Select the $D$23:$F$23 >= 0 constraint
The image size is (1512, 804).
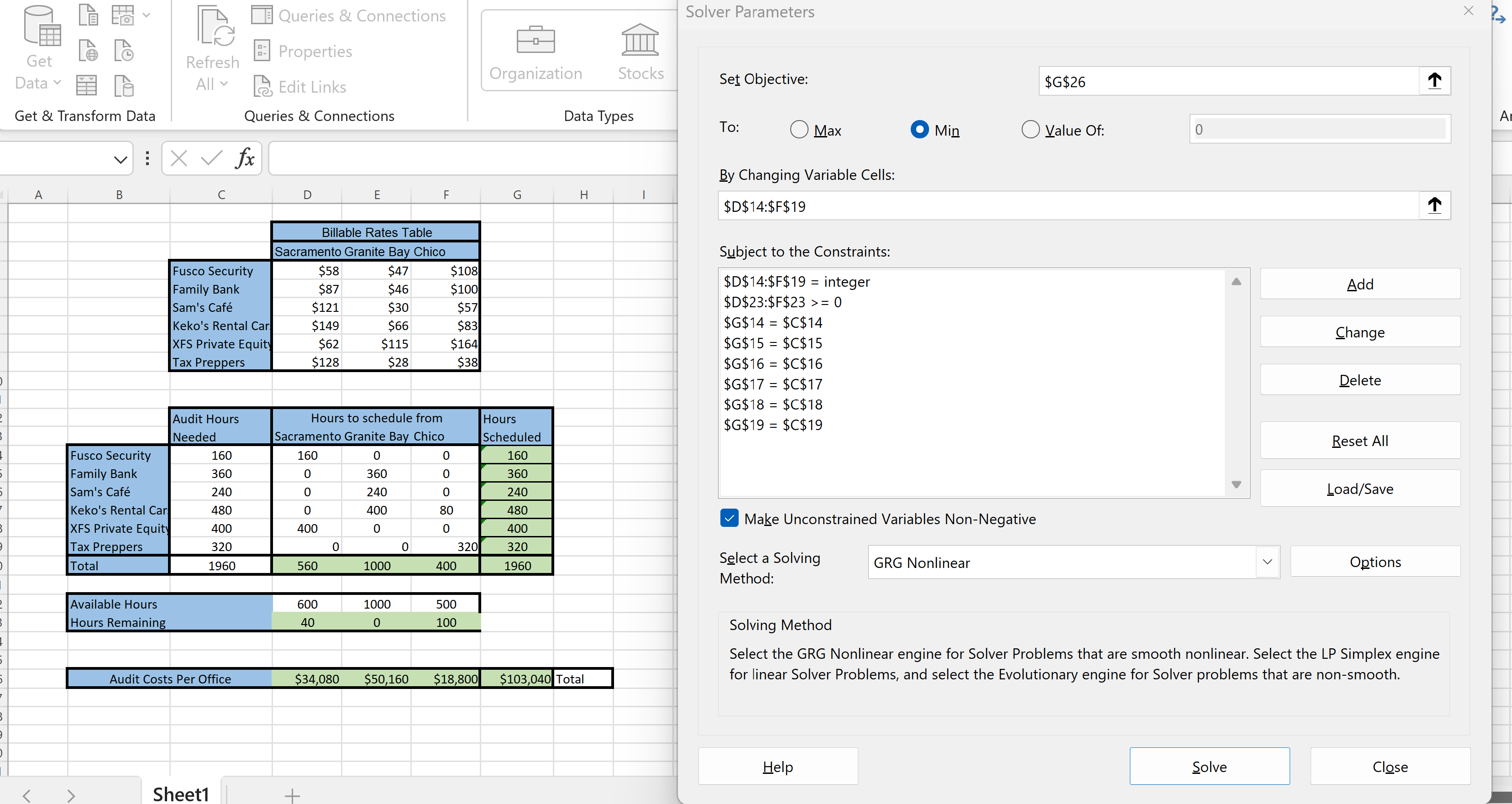pyautogui.click(x=782, y=302)
